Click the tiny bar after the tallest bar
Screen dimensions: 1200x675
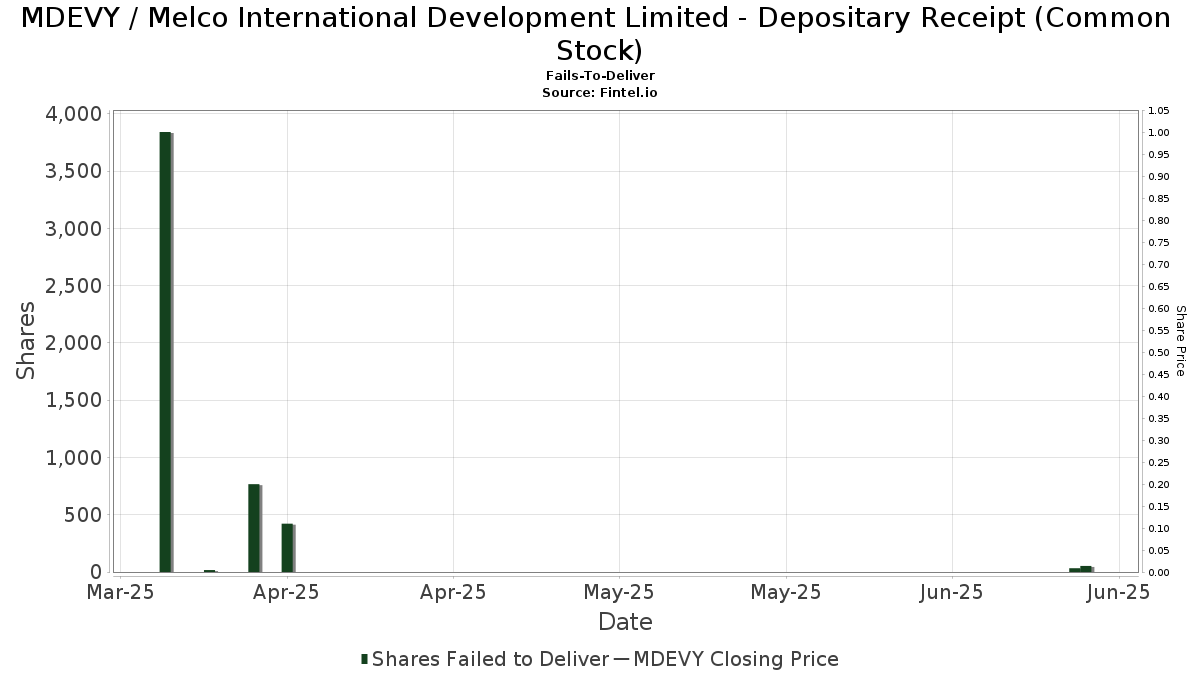pos(210,571)
